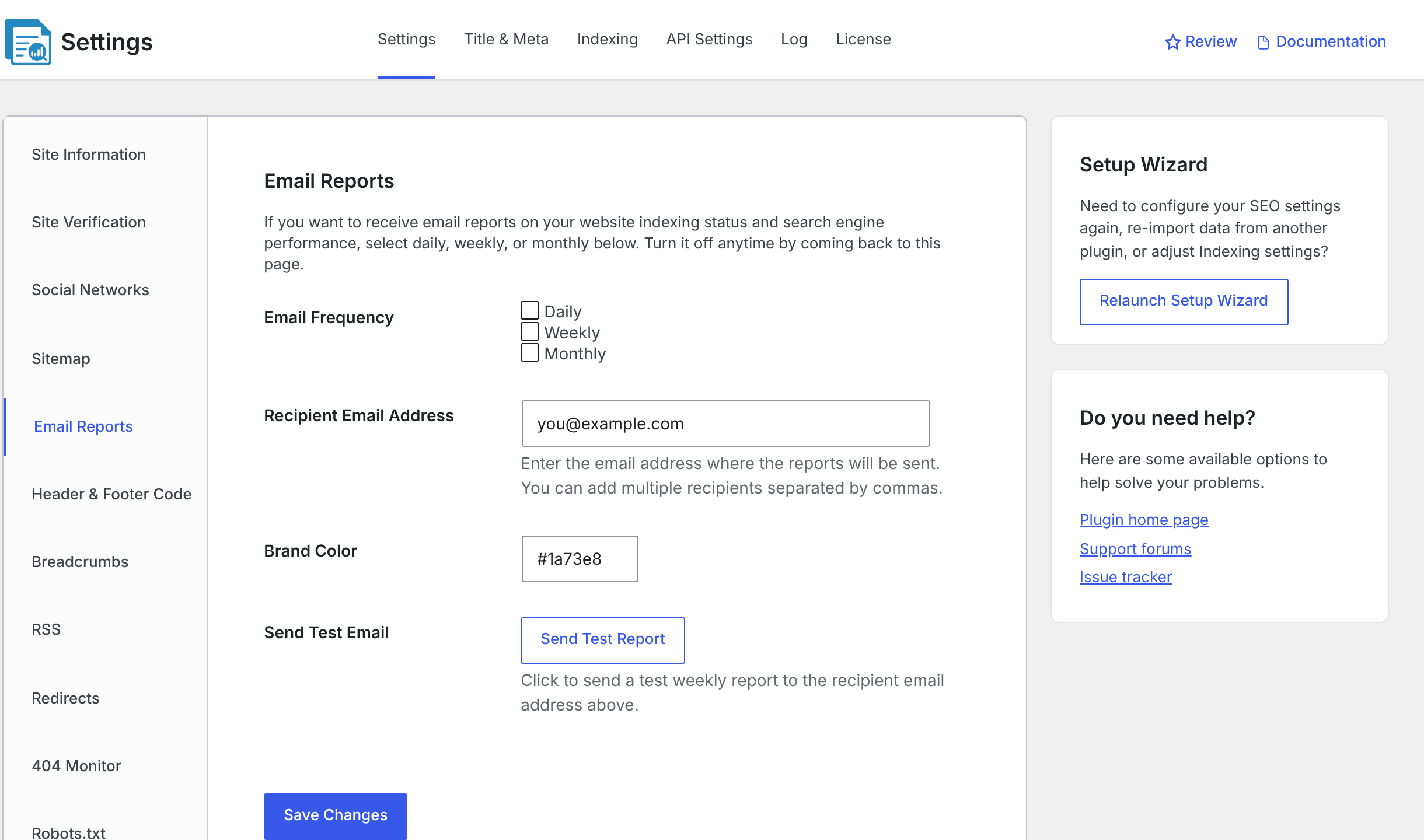Go to the 404 Monitor section
Viewport: 1424px width, 840px height.
(76, 766)
